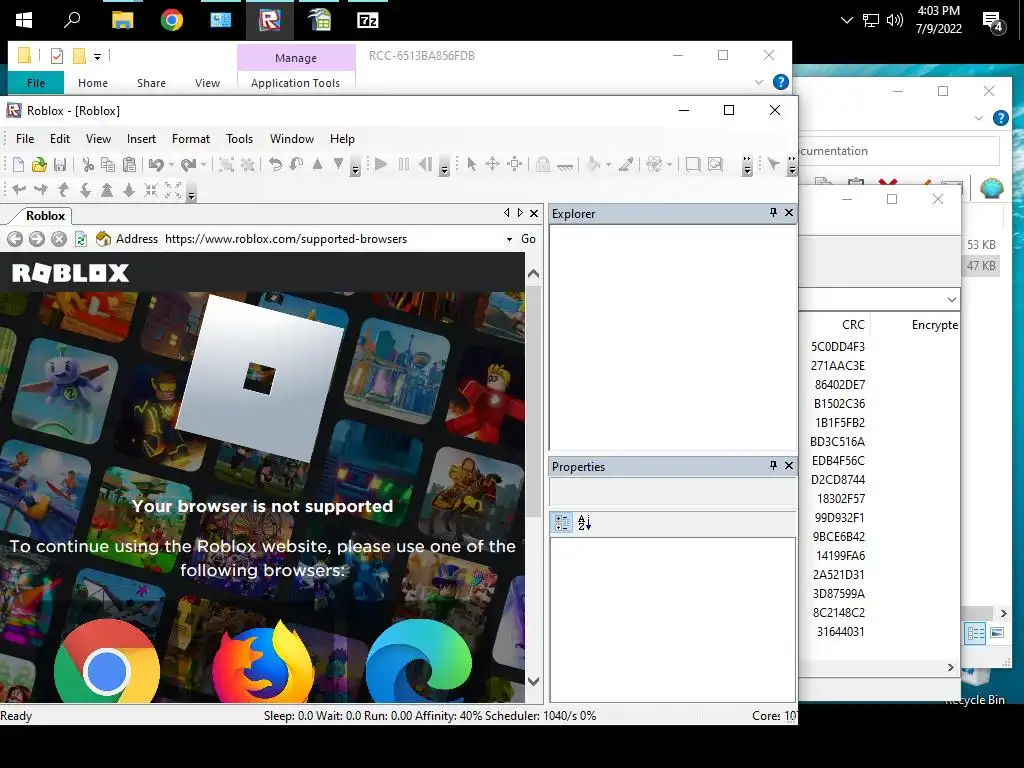
Task: Create a new file with the New toolbar icon
Action: tap(18, 165)
